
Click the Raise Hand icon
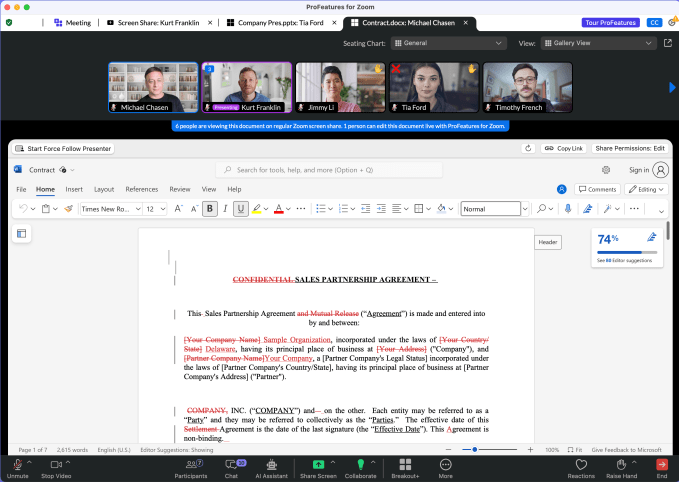click(x=620, y=464)
